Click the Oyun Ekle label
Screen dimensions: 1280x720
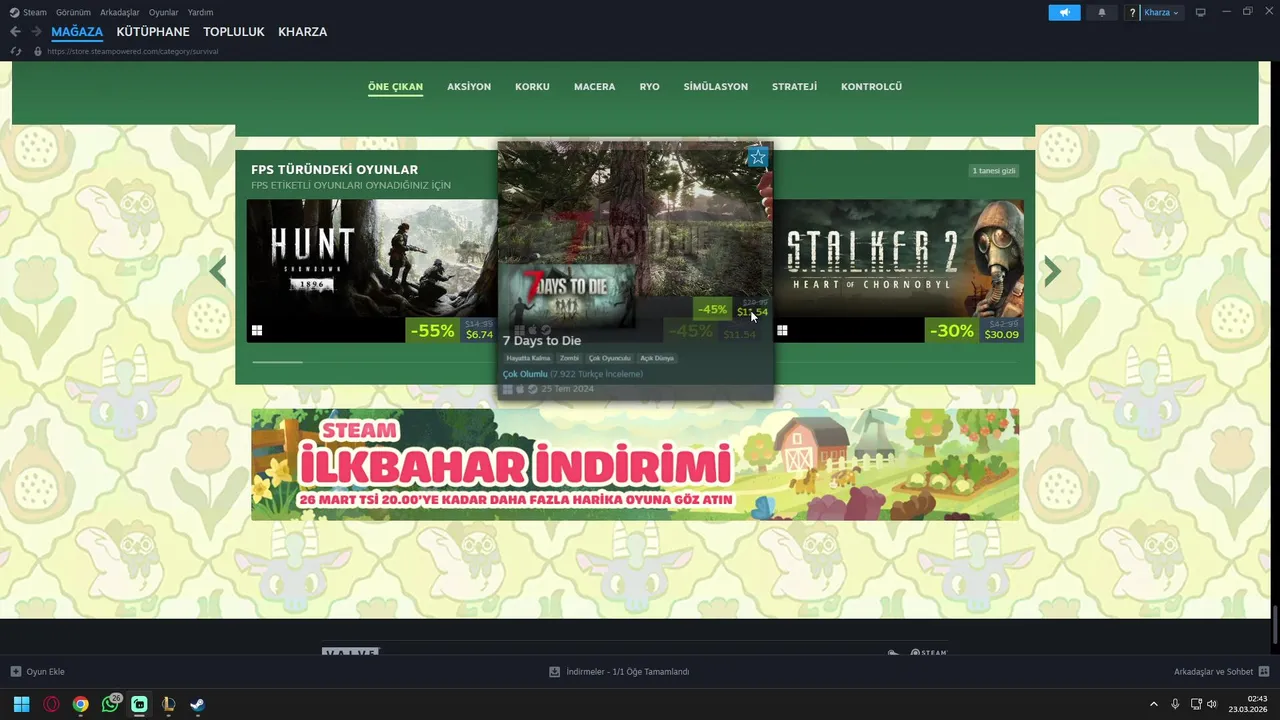pyautogui.click(x=45, y=672)
